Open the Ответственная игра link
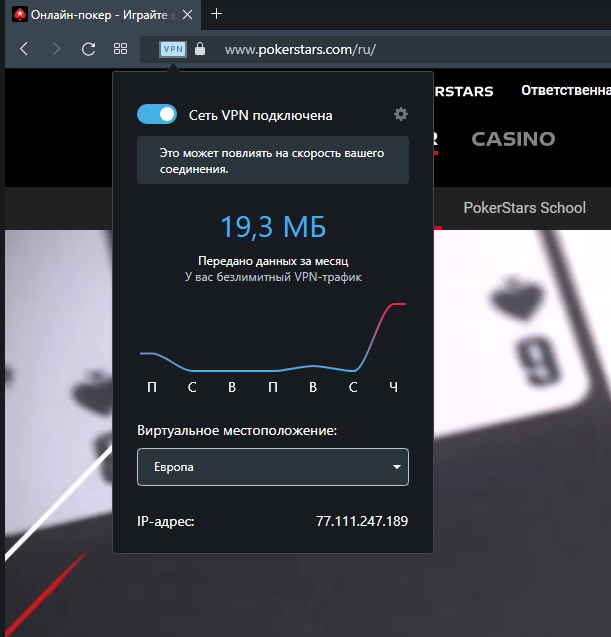The image size is (611, 637). pos(566,90)
